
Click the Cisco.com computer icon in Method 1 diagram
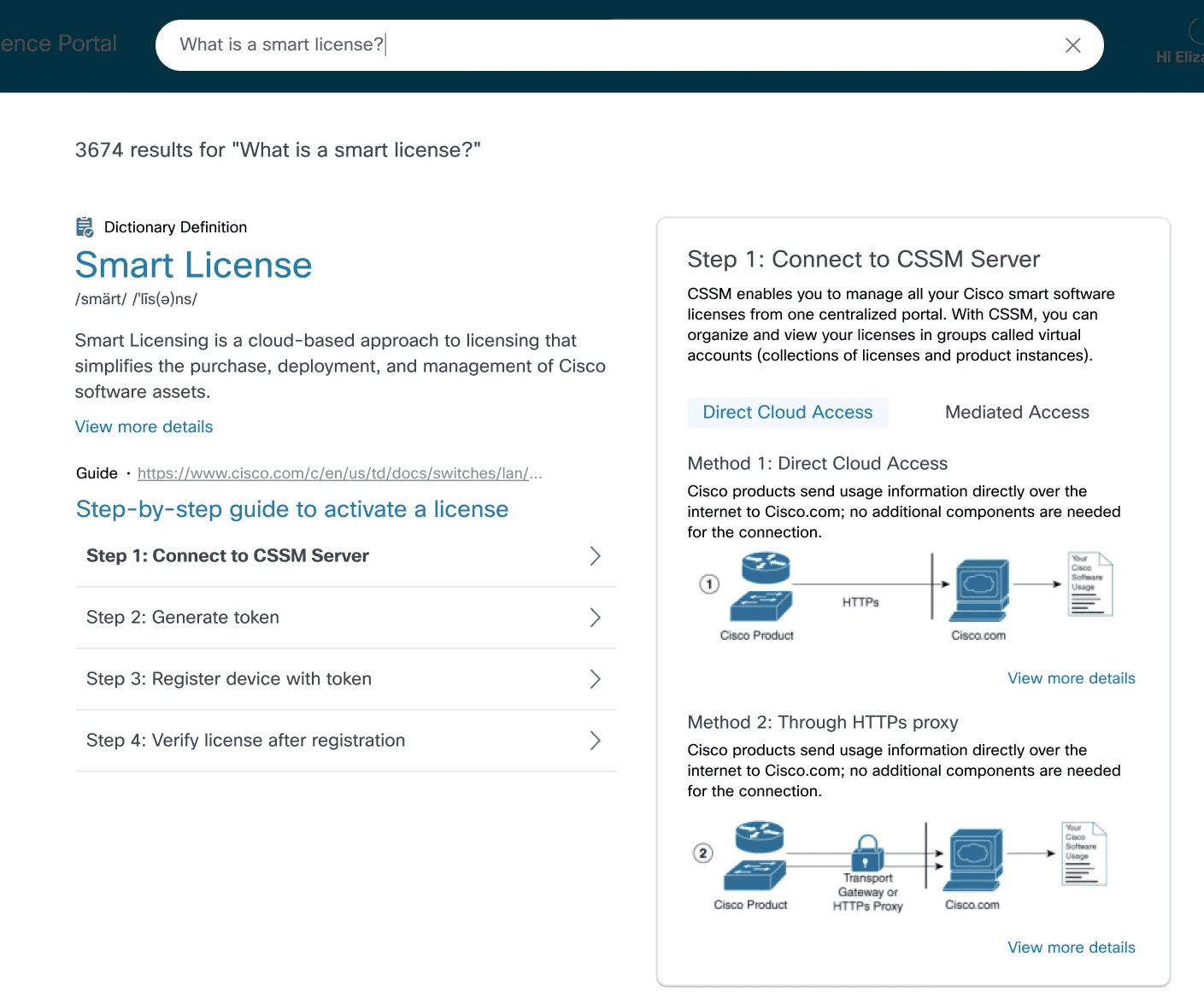980,590
